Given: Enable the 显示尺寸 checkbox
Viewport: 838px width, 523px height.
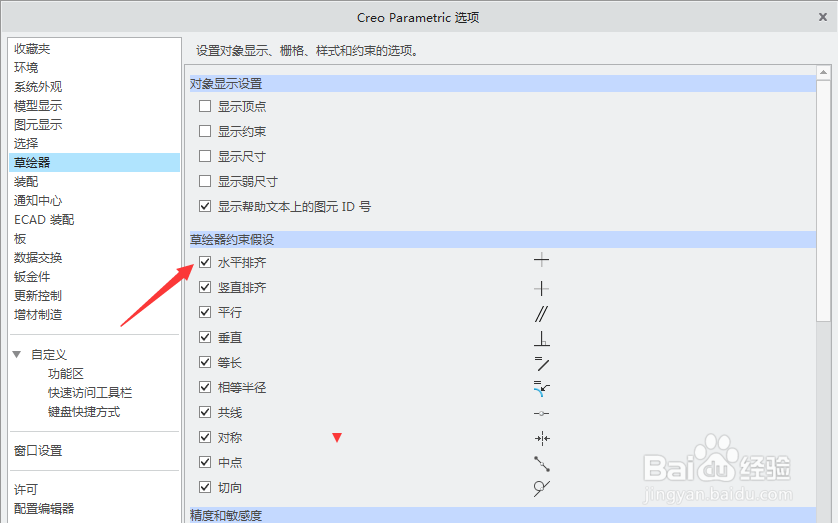Looking at the screenshot, I should (205, 156).
